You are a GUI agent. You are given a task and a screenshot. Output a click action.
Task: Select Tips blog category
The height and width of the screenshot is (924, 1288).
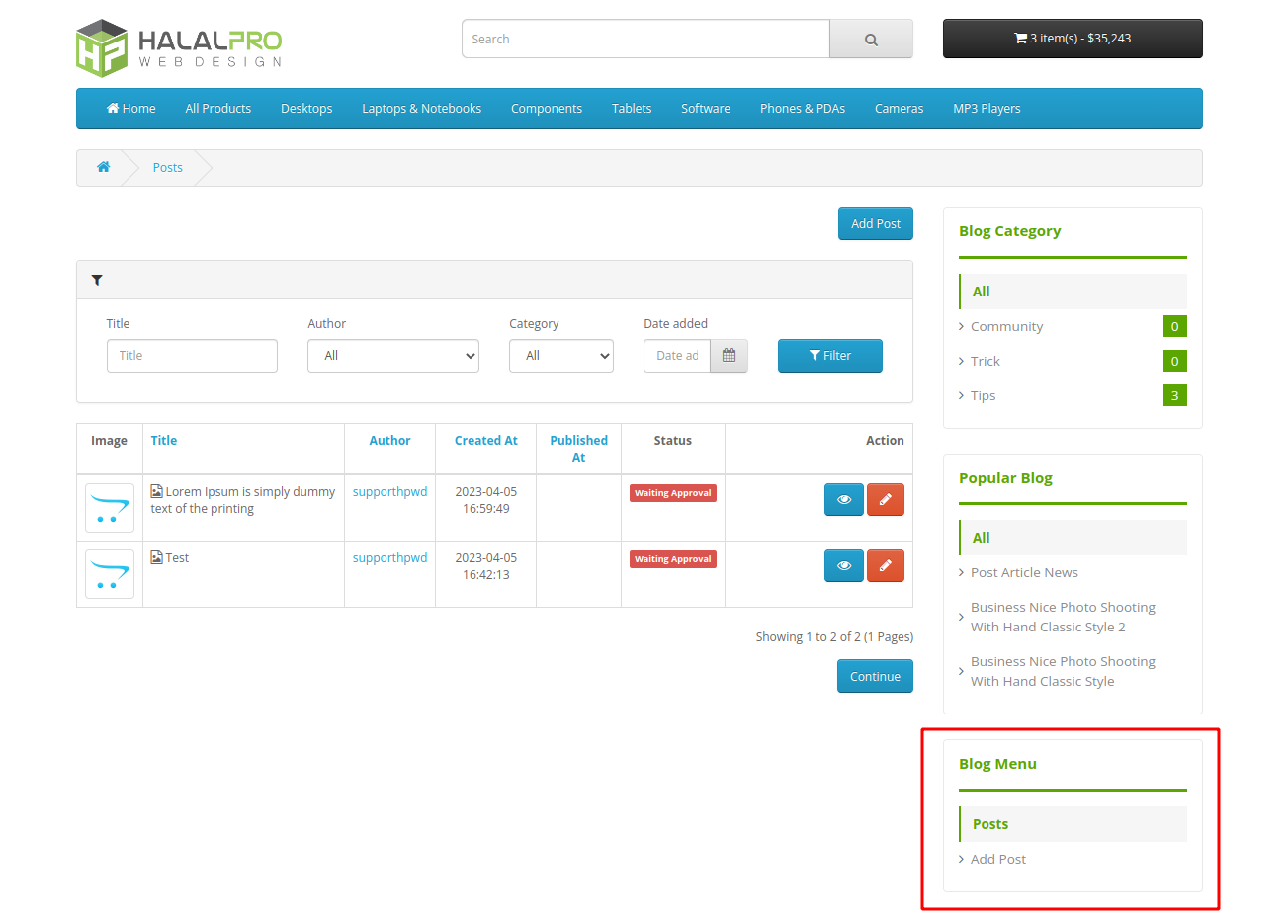pos(983,395)
